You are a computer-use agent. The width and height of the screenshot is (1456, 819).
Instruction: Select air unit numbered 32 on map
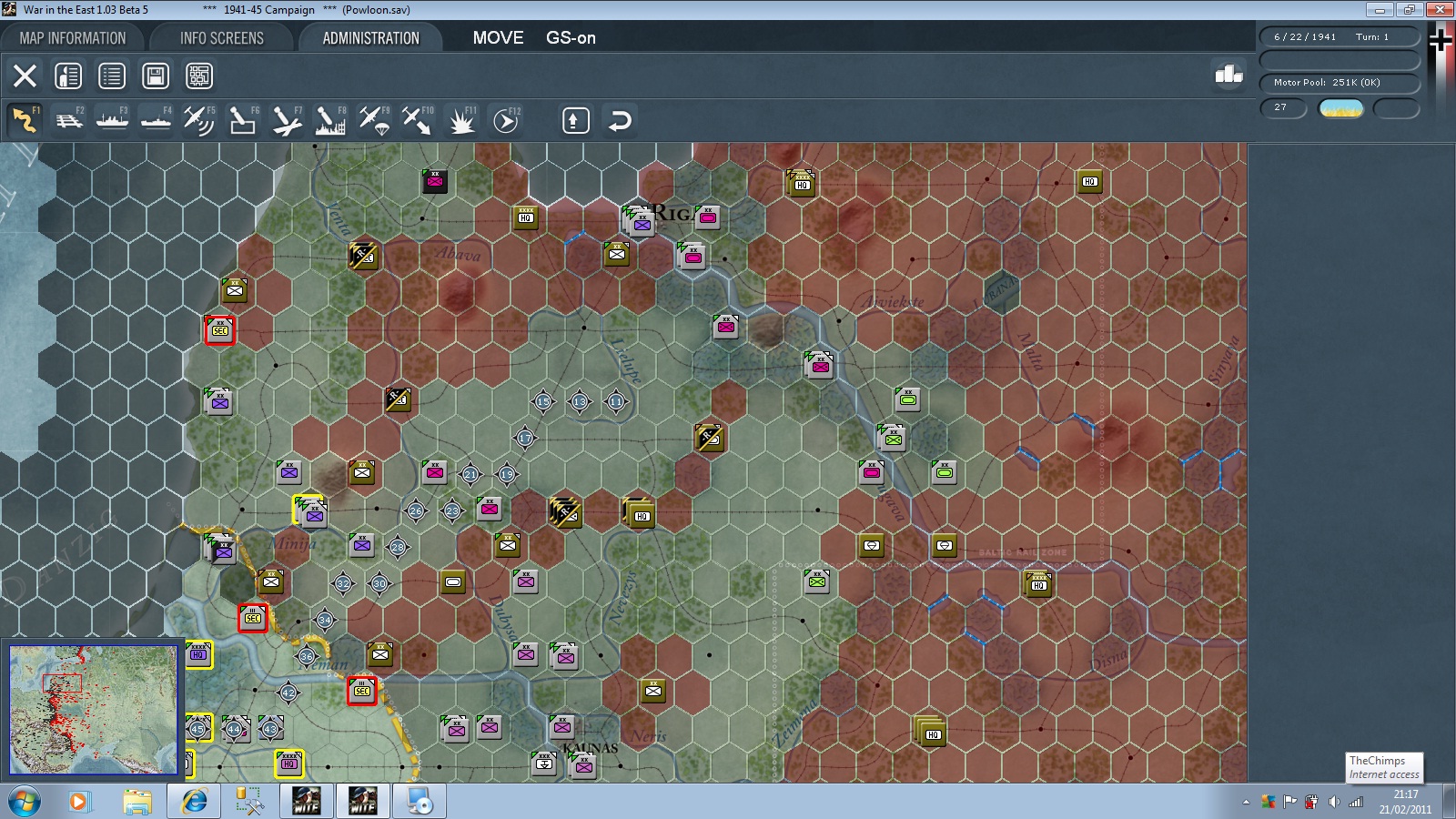click(x=343, y=583)
